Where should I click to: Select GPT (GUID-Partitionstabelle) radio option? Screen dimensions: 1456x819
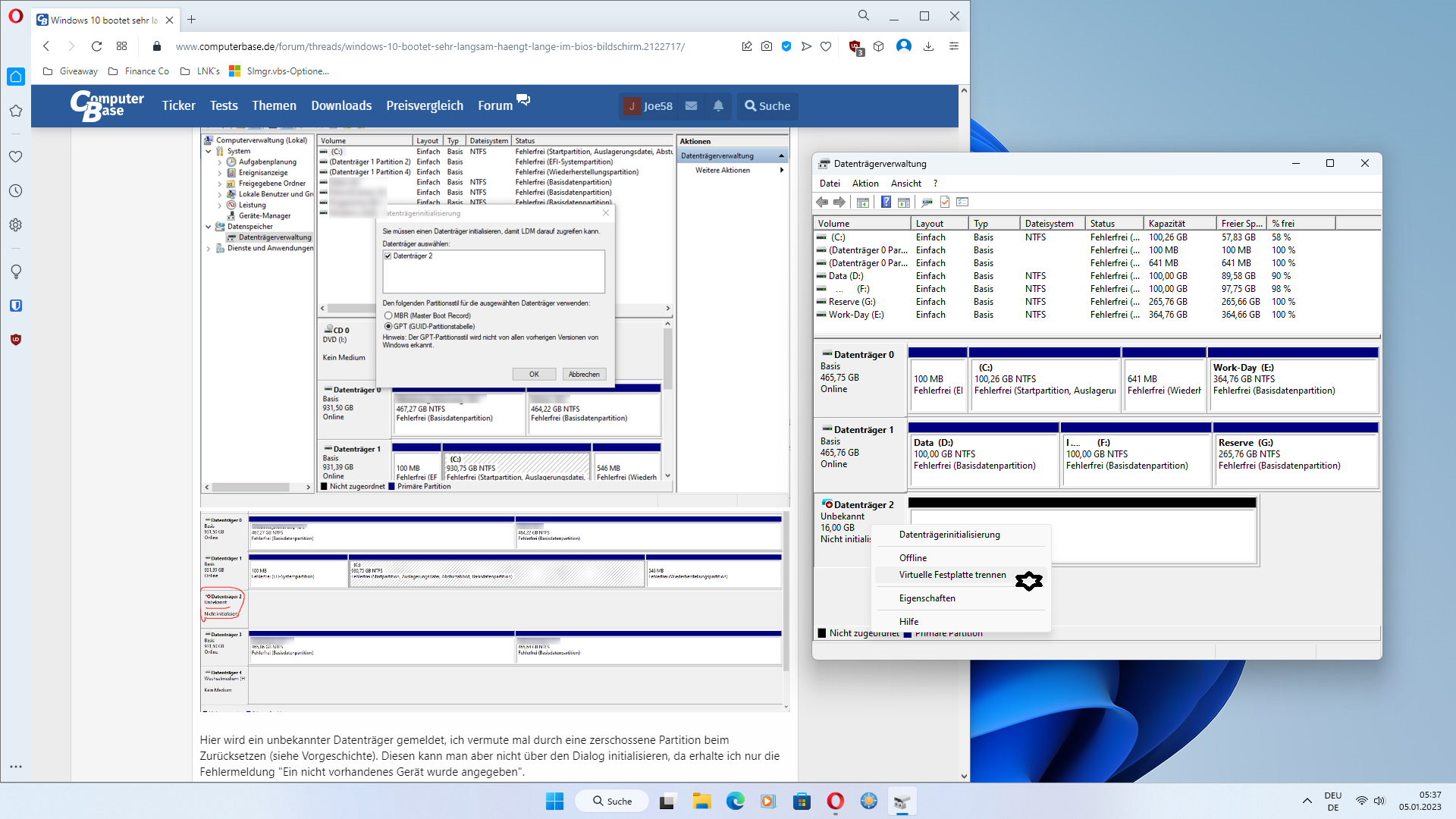(389, 326)
